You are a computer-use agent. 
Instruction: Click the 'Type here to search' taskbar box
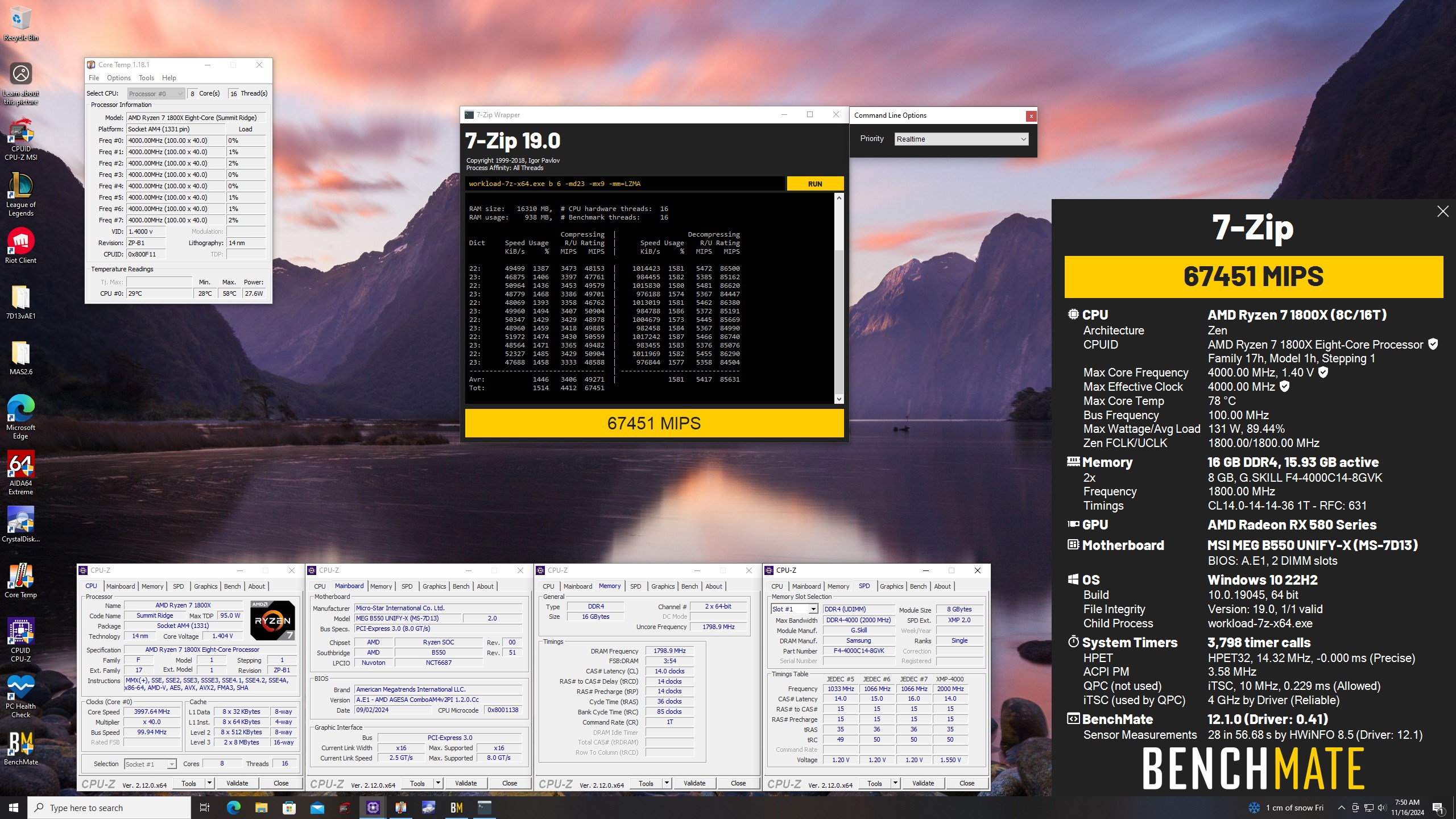click(109, 808)
